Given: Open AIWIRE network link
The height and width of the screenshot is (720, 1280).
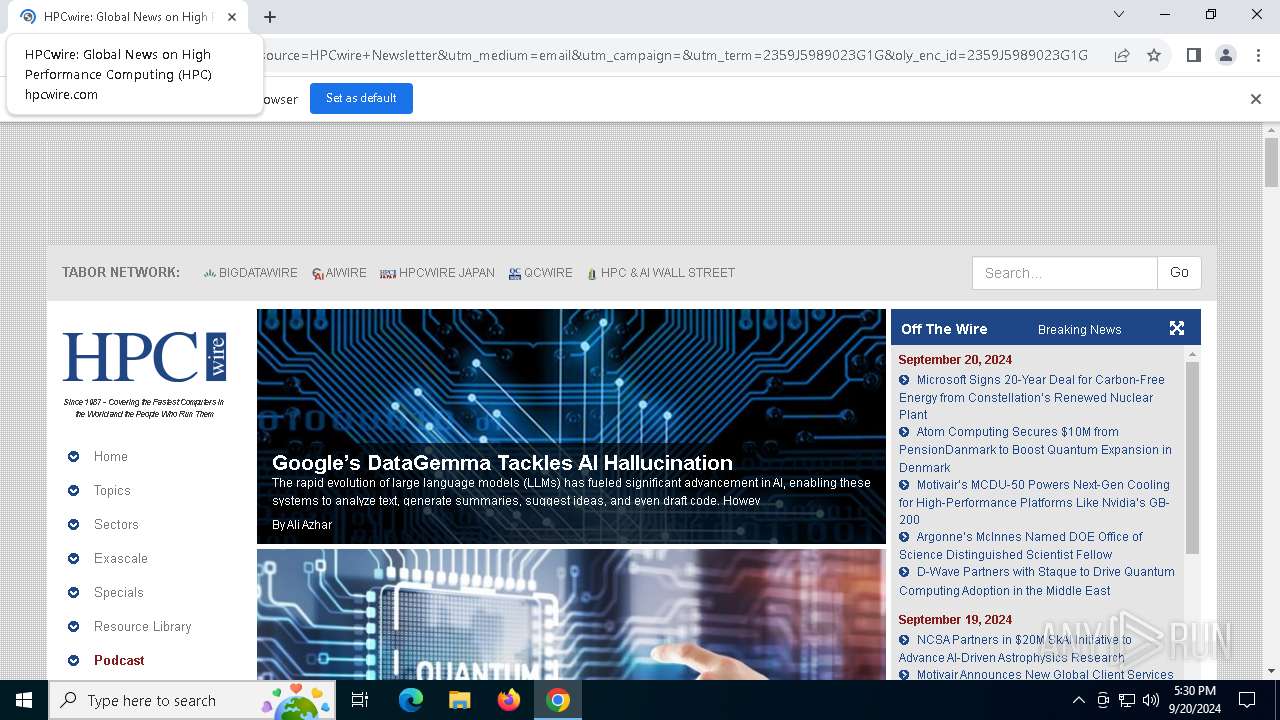Looking at the screenshot, I should pyautogui.click(x=339, y=273).
